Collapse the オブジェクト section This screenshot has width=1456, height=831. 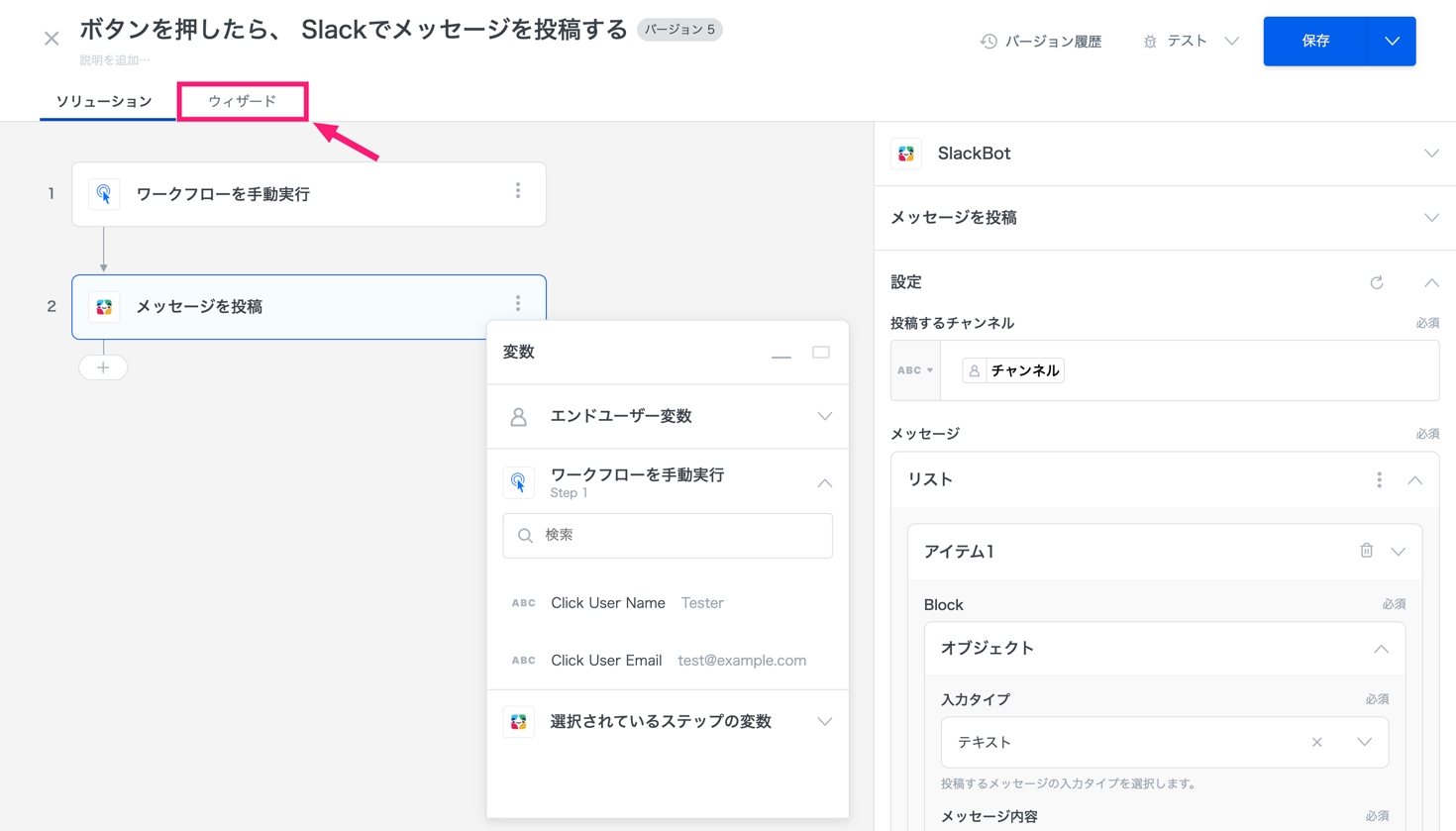(x=1381, y=649)
